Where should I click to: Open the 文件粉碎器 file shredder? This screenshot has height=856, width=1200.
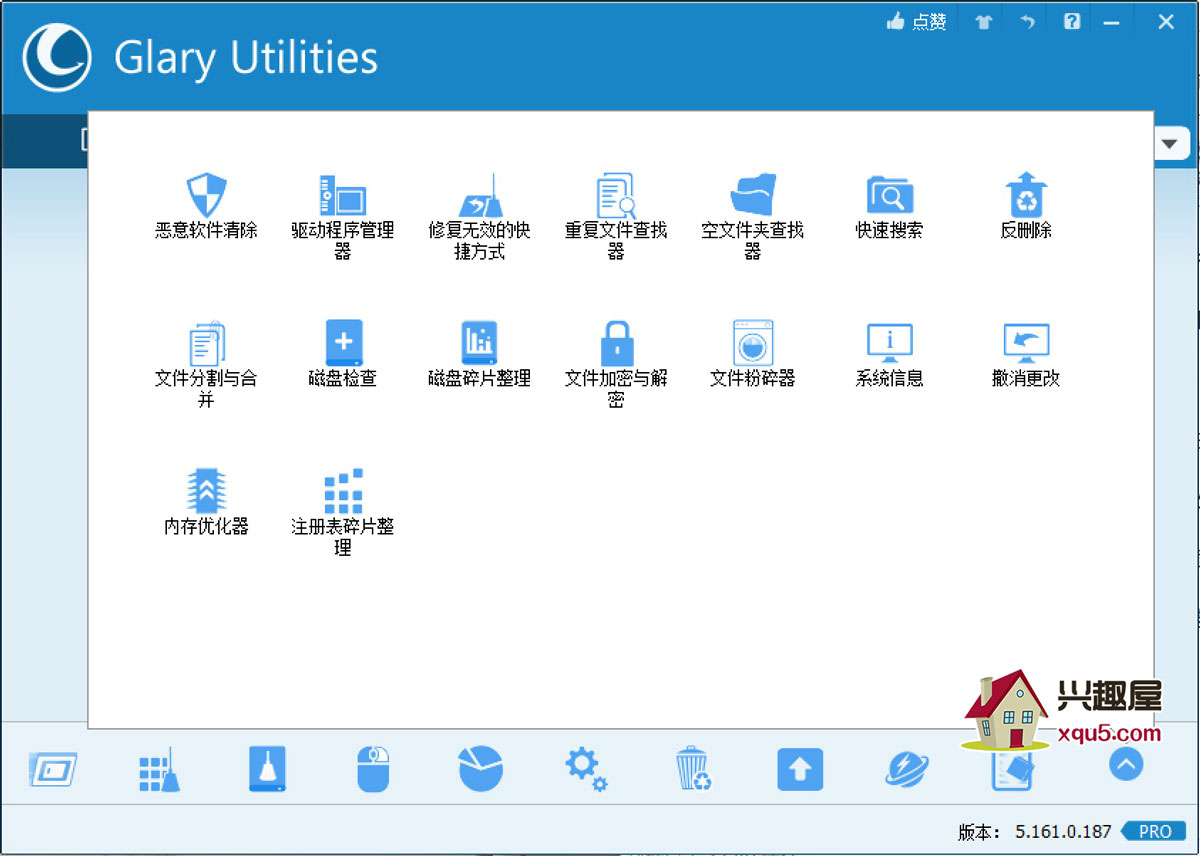coord(752,354)
